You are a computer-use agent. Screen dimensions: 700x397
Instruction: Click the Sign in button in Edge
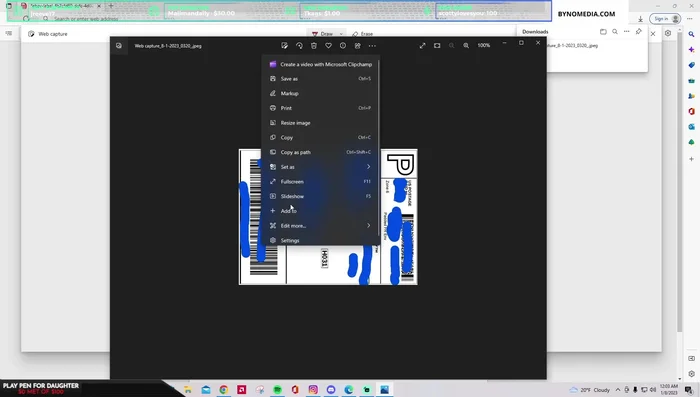tap(665, 19)
